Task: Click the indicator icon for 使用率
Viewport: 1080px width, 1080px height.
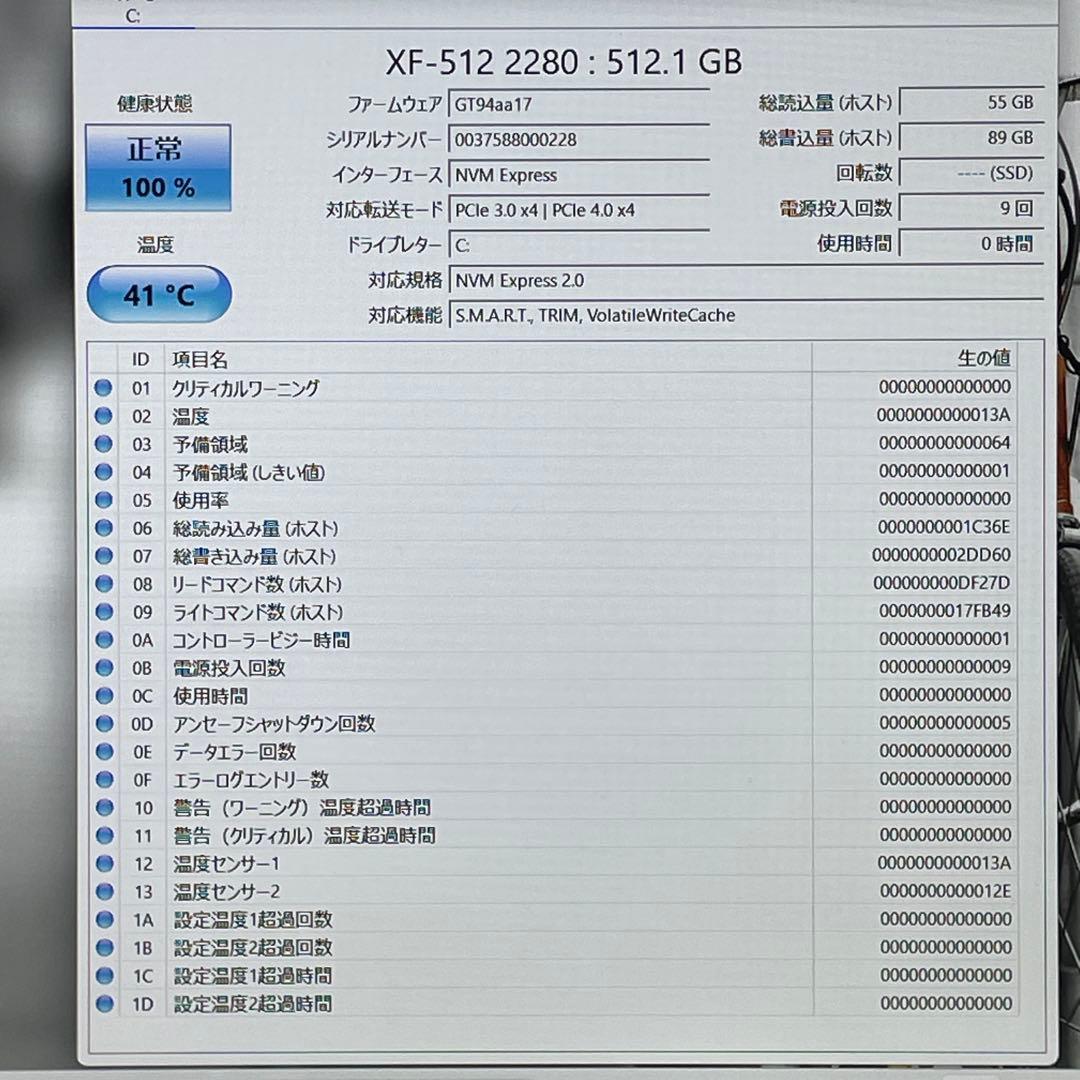Action: click(104, 501)
